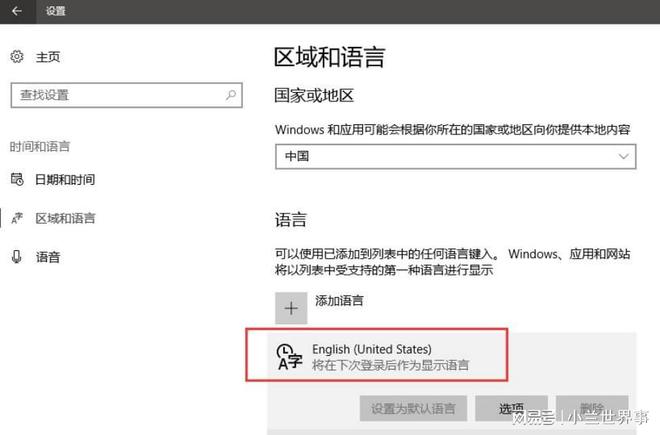This screenshot has height=435, width=660.
Task: Click the 语音 microphone icon
Action: pyautogui.click(x=17, y=257)
